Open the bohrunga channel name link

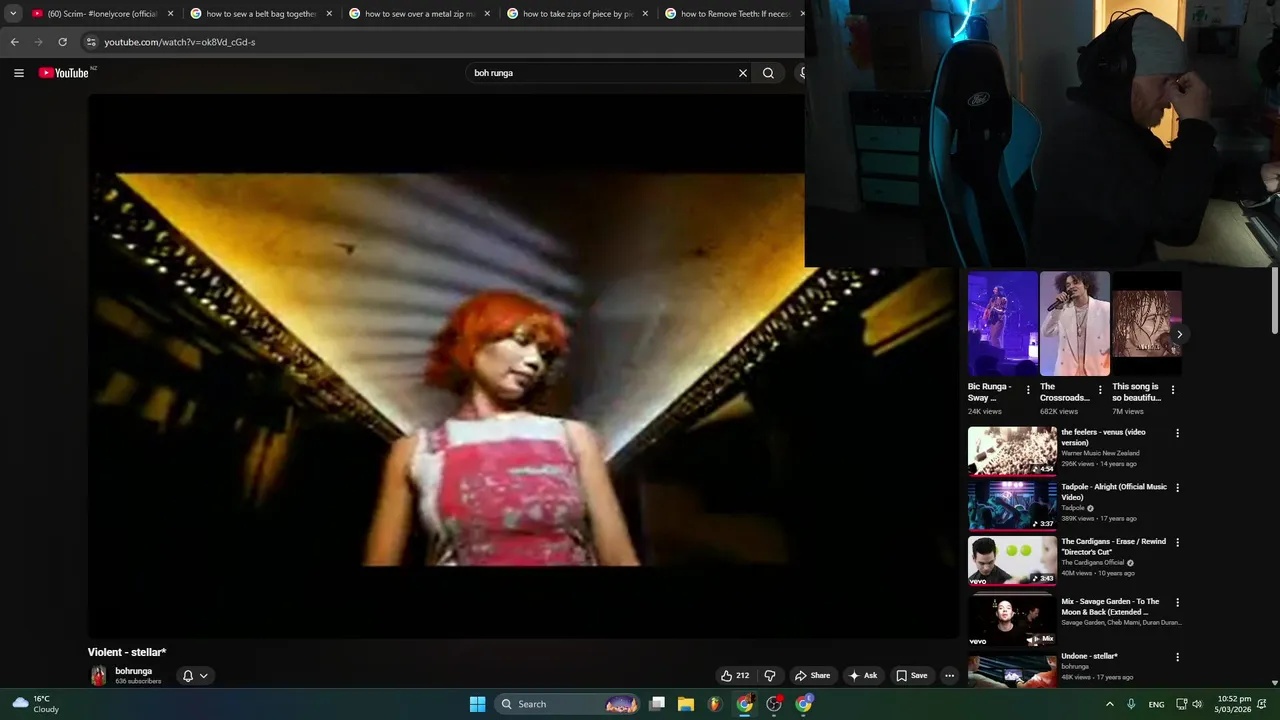(x=134, y=671)
